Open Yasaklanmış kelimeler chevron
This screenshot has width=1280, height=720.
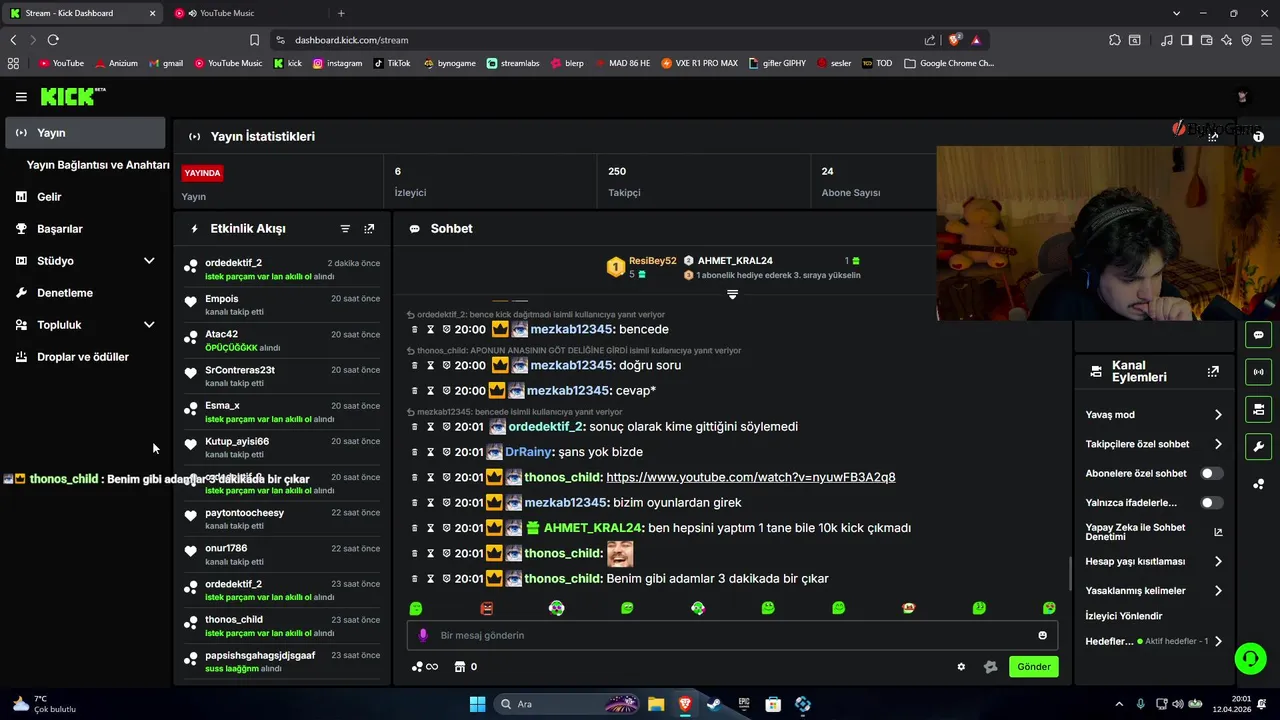[x=1218, y=591]
